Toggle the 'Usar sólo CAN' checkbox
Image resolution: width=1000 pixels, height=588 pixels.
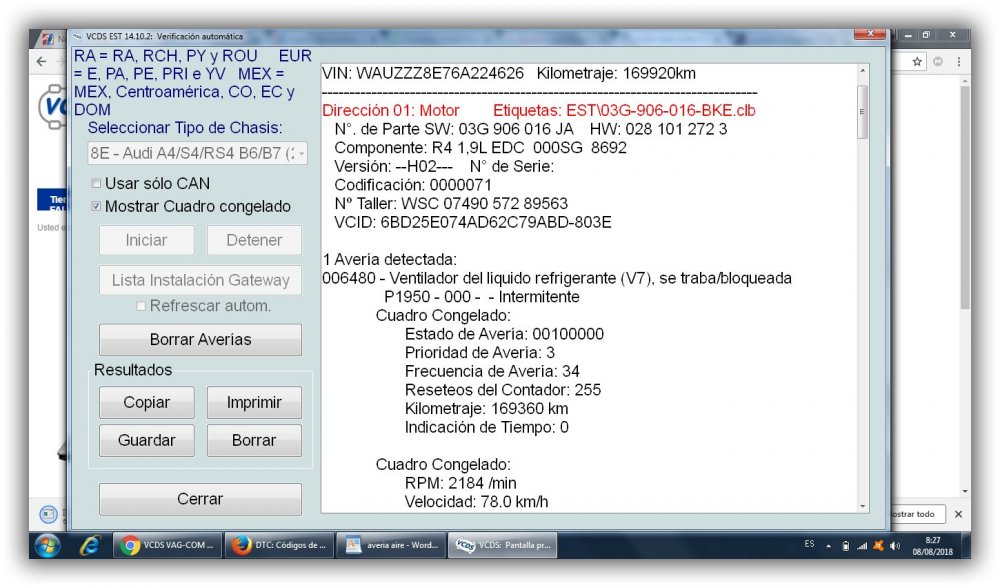click(96, 184)
